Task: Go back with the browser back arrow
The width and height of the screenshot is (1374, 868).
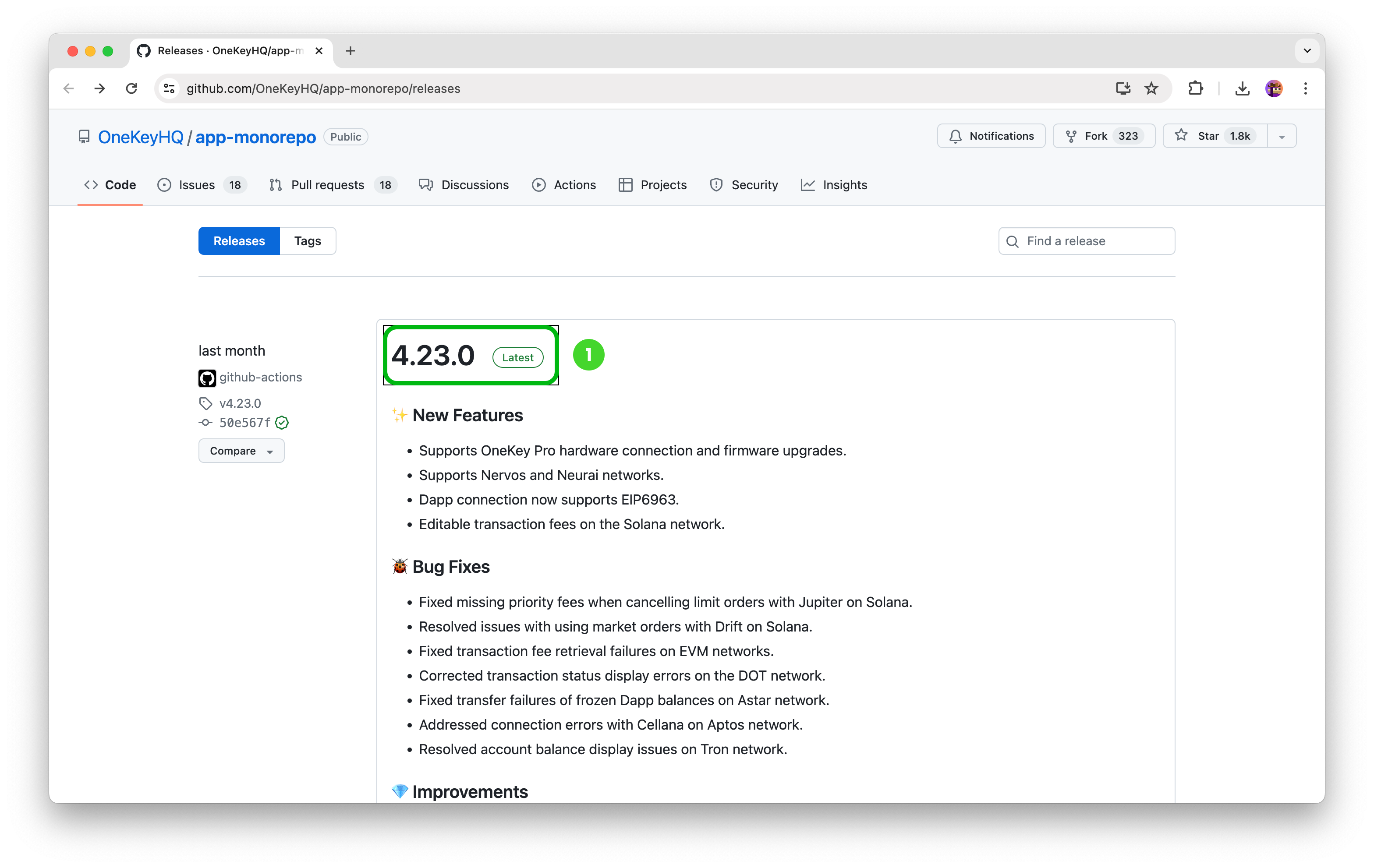Action: (68, 88)
